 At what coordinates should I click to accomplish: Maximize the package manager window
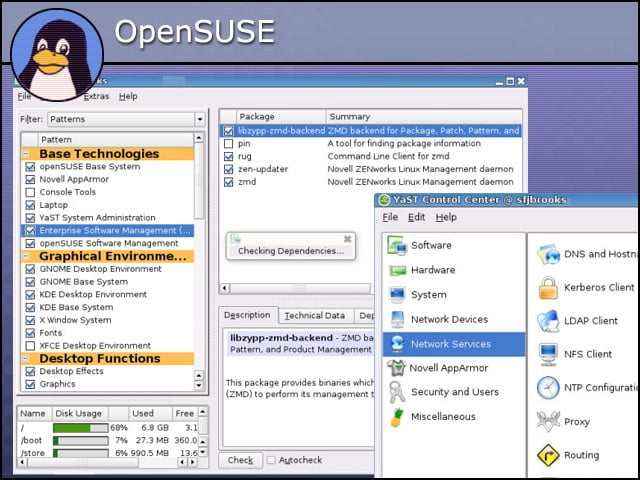click(x=510, y=81)
